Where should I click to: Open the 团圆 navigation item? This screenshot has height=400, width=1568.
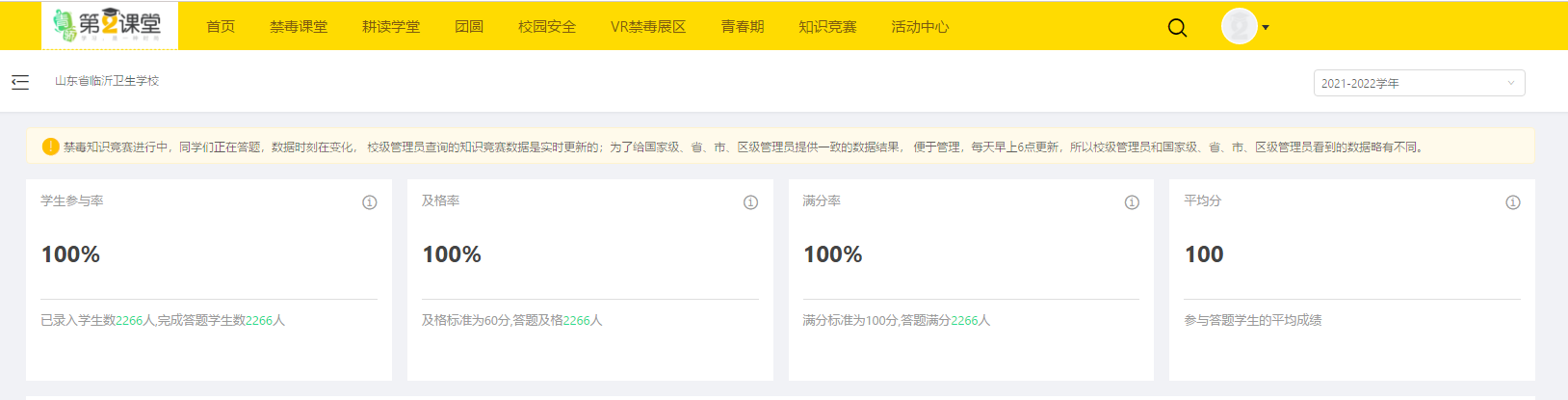click(469, 27)
